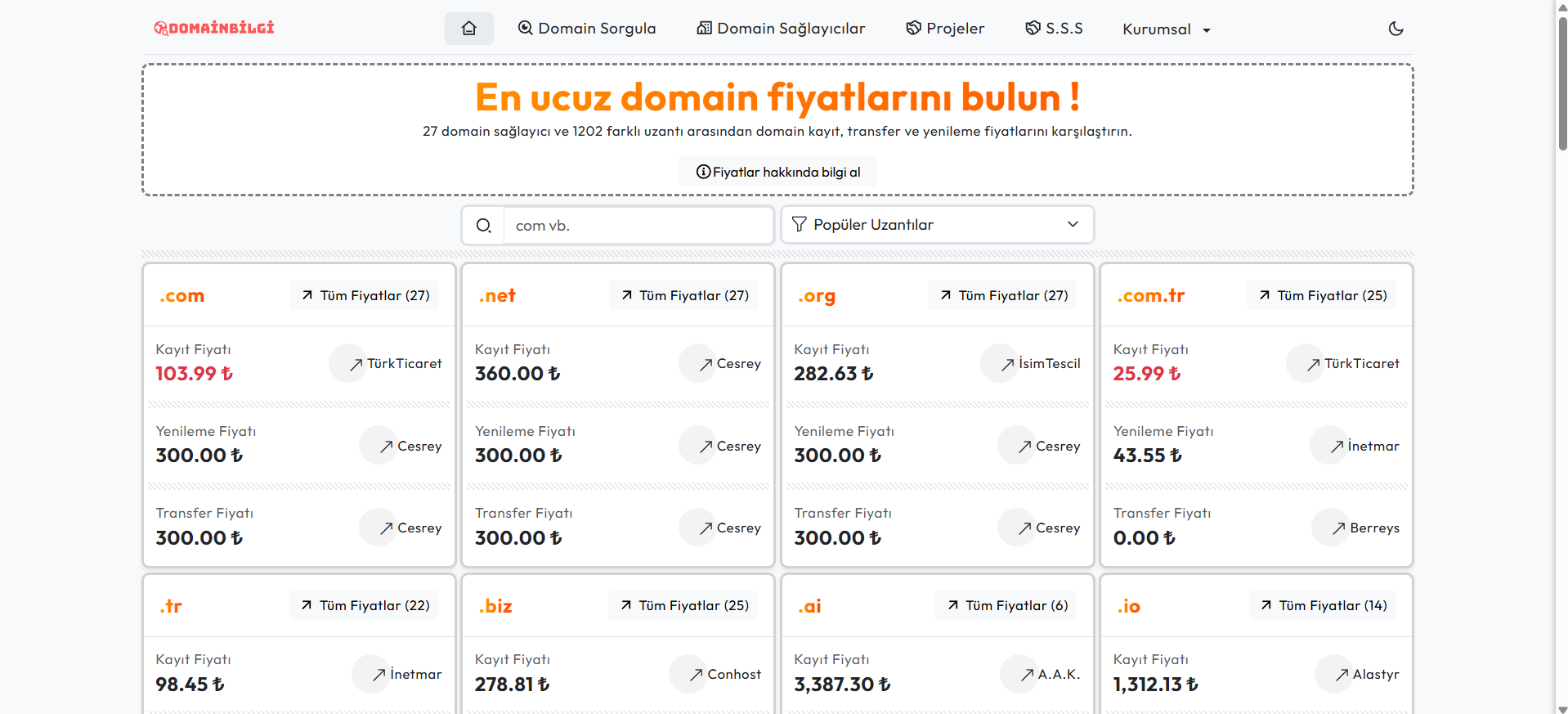Click the 360.00 ₺ price
Screen dimensions: 1568x714
(517, 374)
